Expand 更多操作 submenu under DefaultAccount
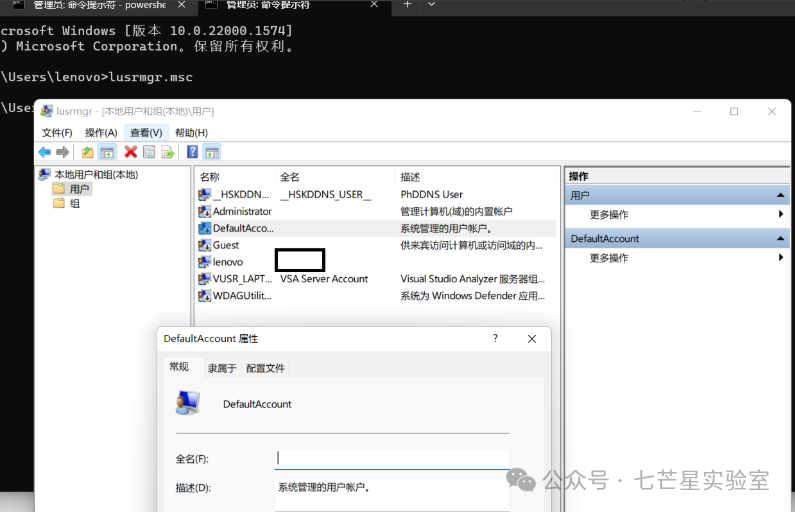The height and width of the screenshot is (512, 795). 781,258
